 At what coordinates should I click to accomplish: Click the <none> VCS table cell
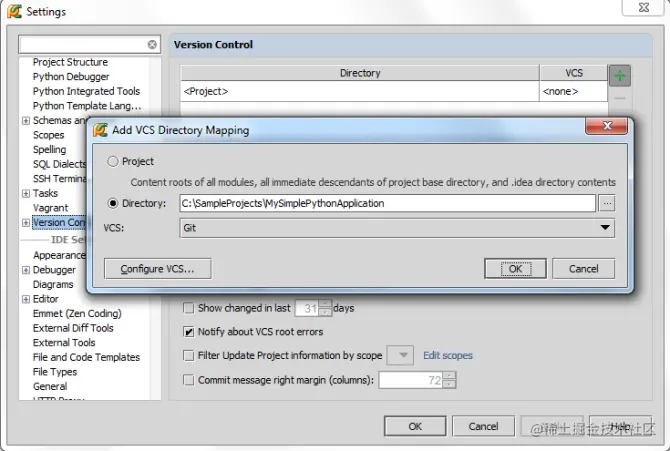(573, 91)
